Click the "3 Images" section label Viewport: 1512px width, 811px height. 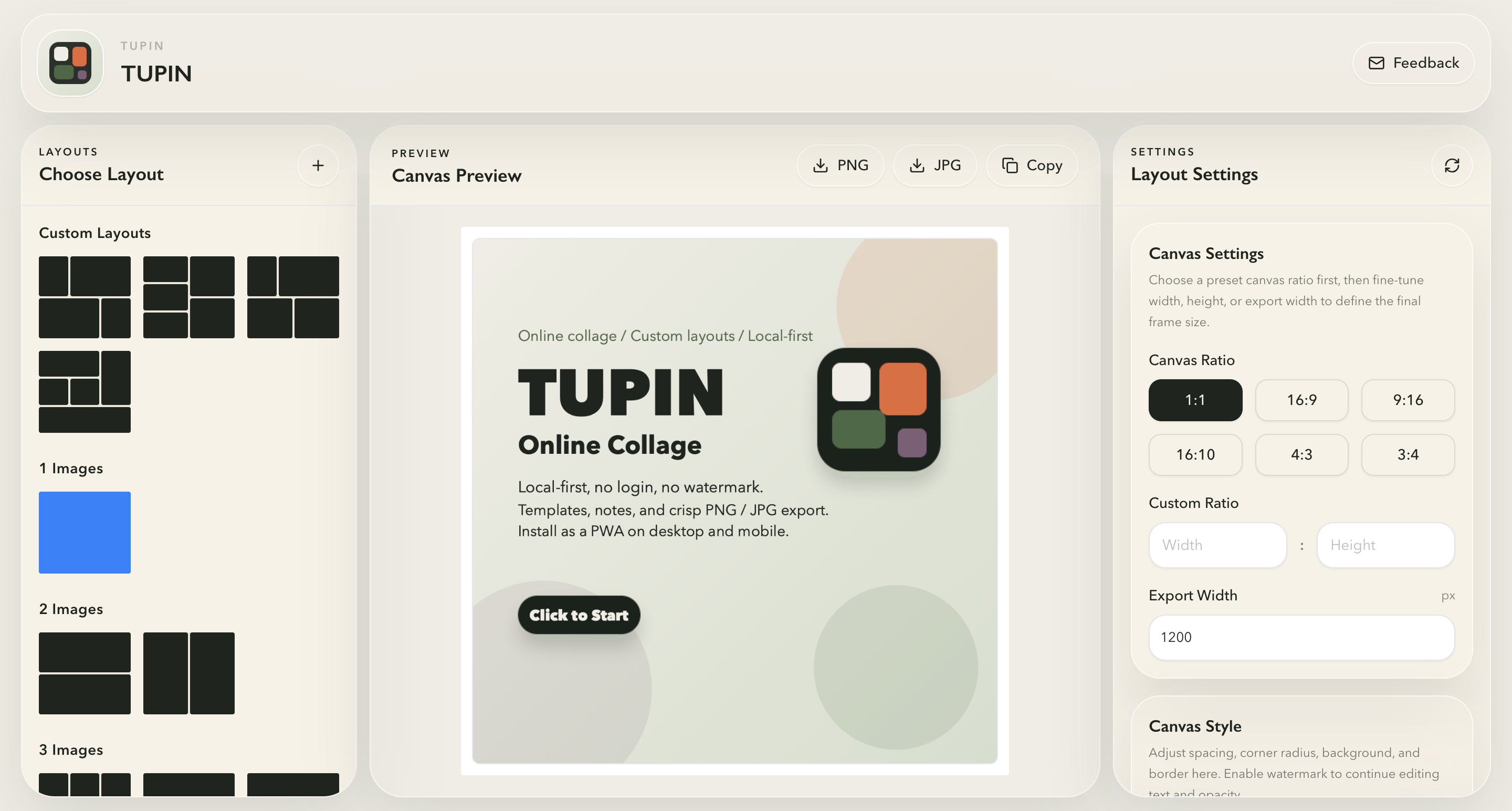point(71,750)
